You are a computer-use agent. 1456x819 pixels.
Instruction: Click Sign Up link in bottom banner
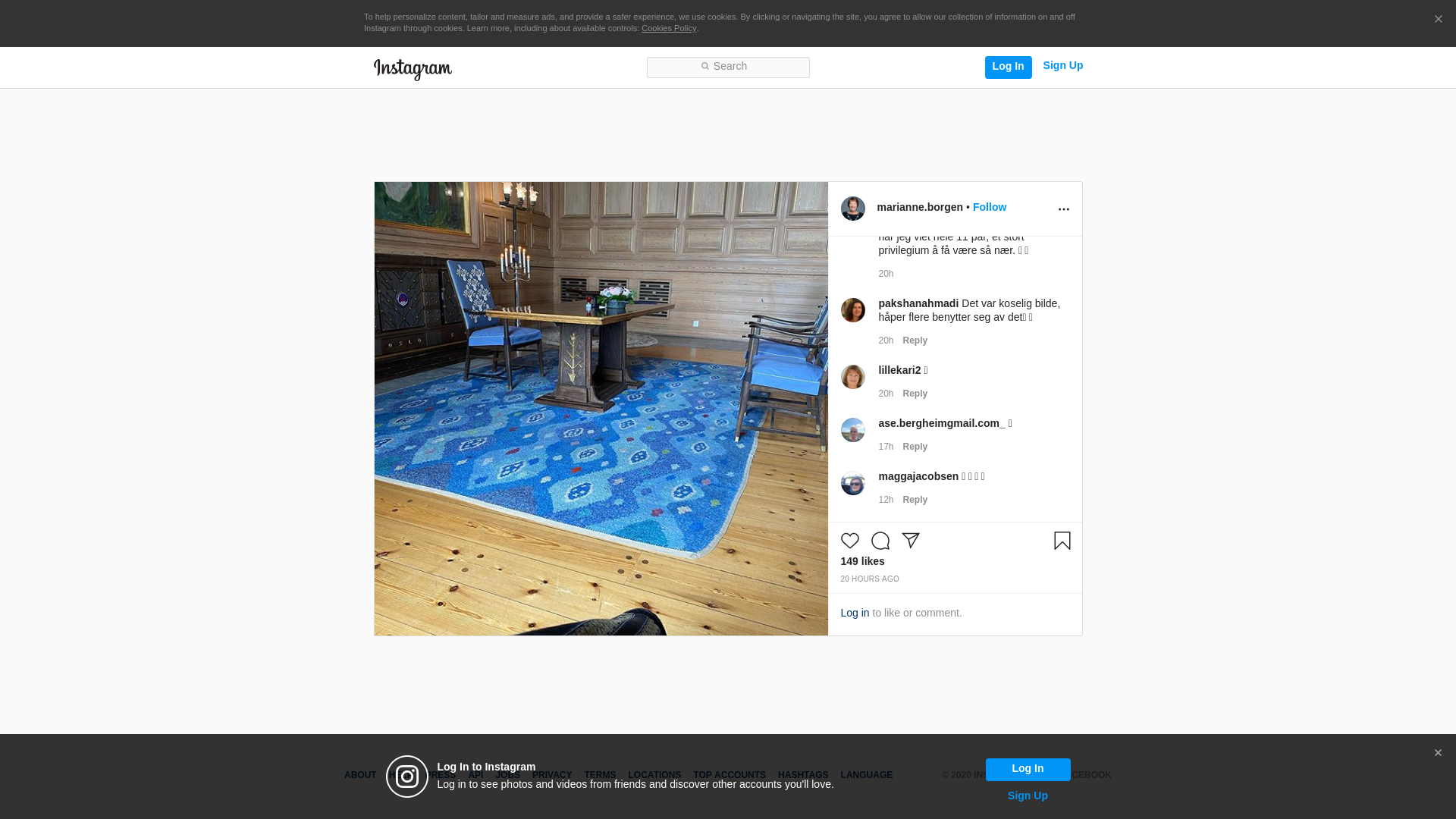pos(1028,795)
